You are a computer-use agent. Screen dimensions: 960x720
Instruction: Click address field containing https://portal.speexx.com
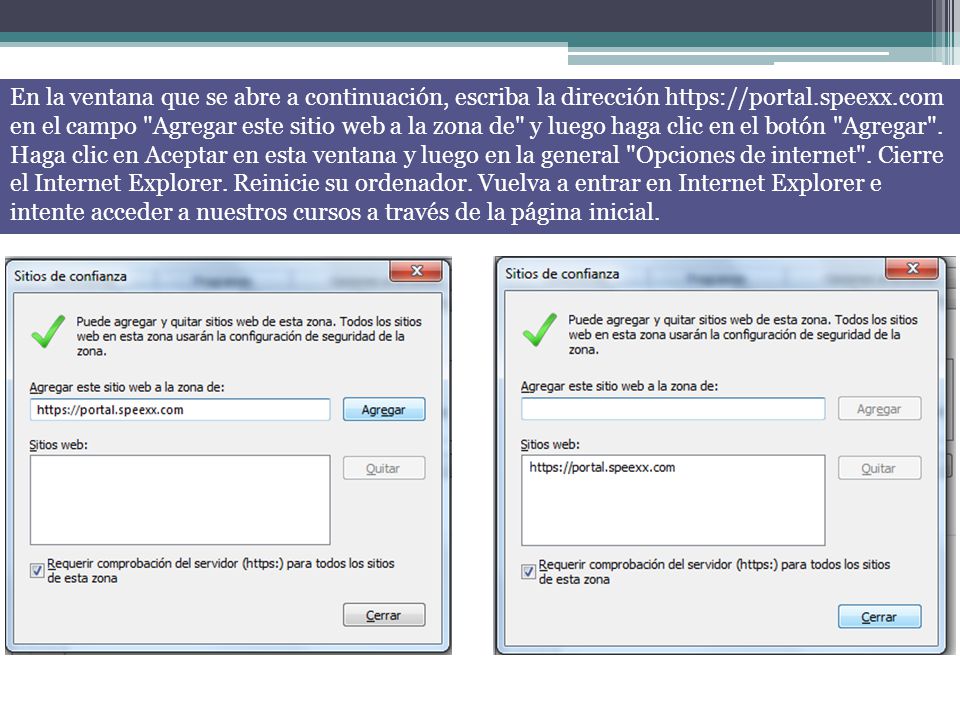point(180,410)
